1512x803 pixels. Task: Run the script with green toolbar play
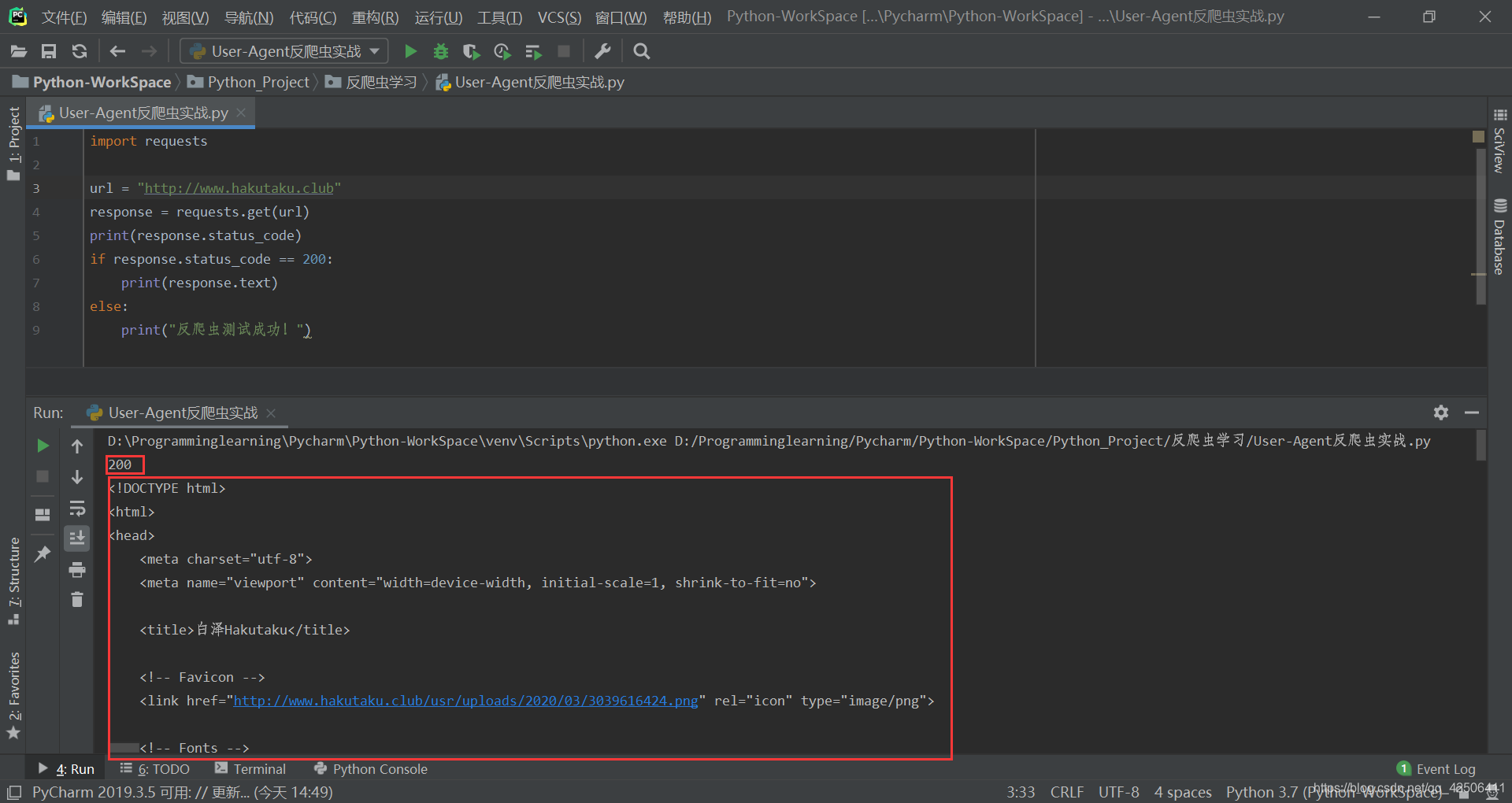pyautogui.click(x=410, y=51)
